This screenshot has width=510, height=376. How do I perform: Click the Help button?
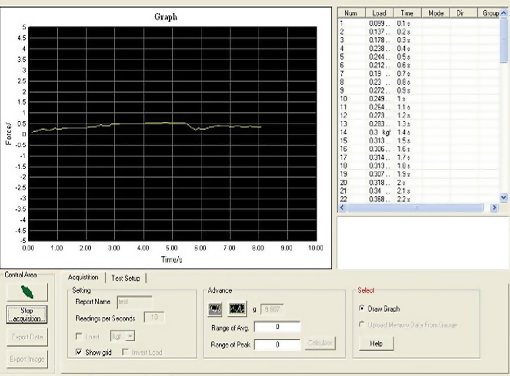coord(376,343)
